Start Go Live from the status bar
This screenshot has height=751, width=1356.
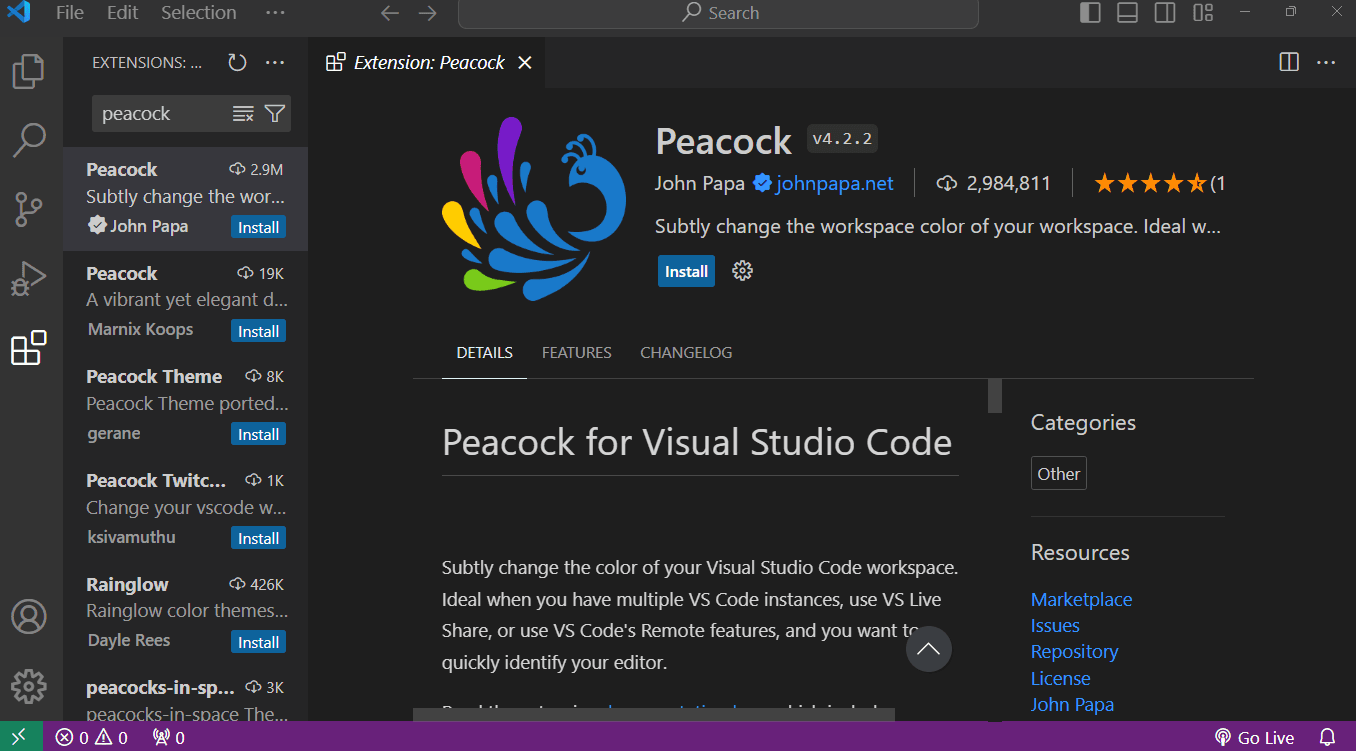(1253, 737)
